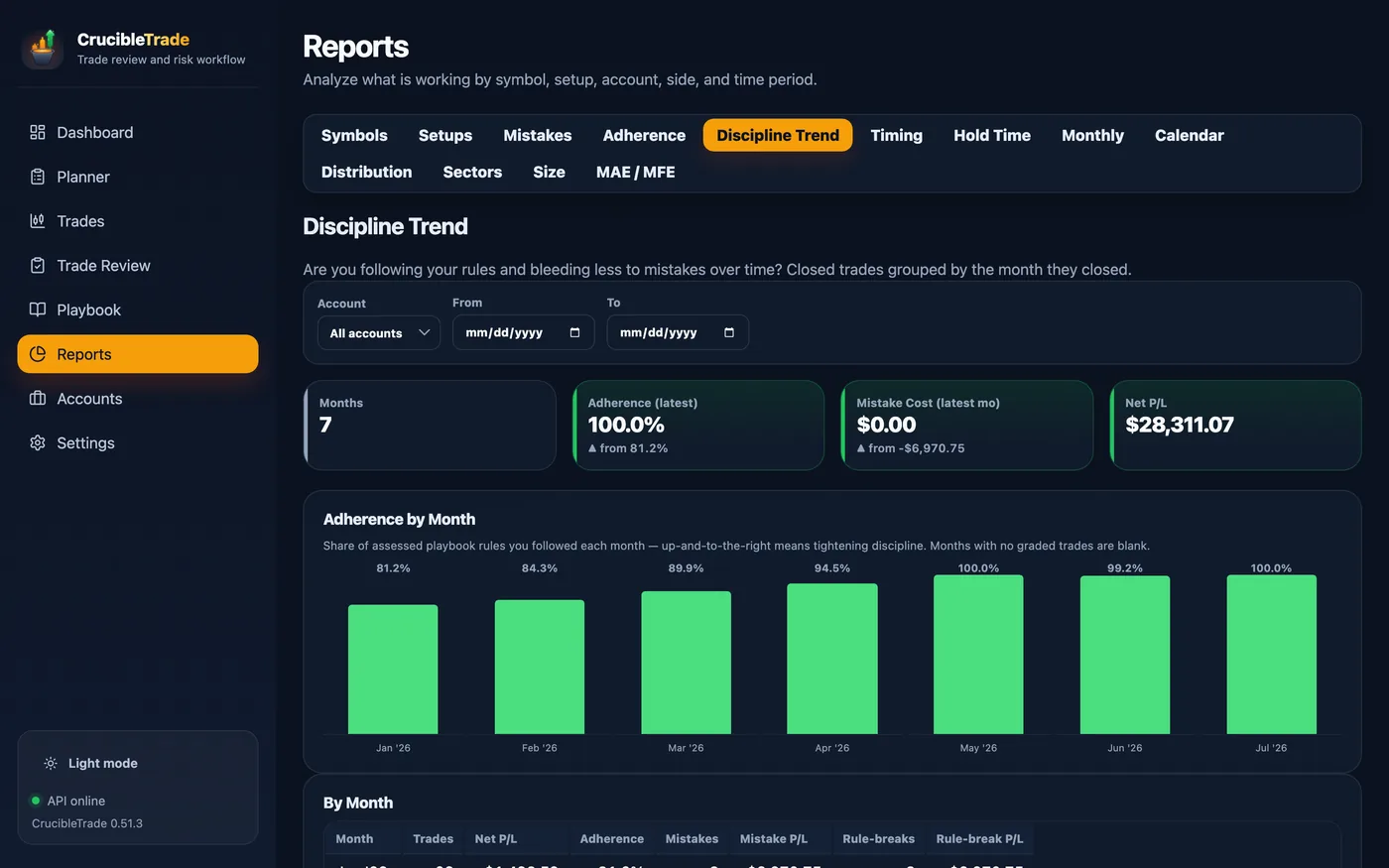Click the Feb '26 adherence bar
Viewport: 1389px width, 868px height.
(540, 667)
